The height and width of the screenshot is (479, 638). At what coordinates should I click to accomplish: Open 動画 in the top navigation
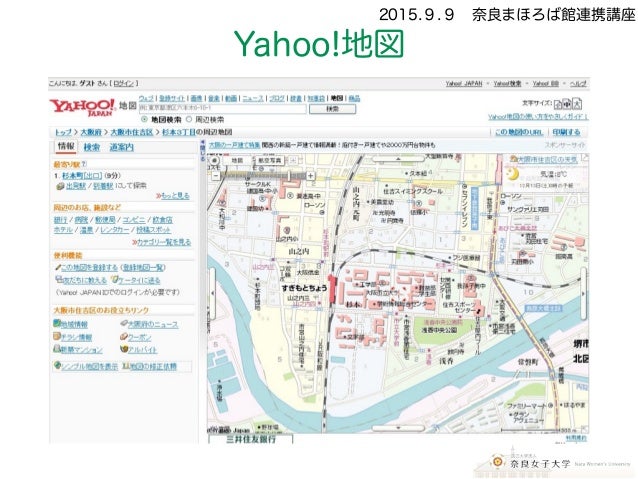[231, 98]
